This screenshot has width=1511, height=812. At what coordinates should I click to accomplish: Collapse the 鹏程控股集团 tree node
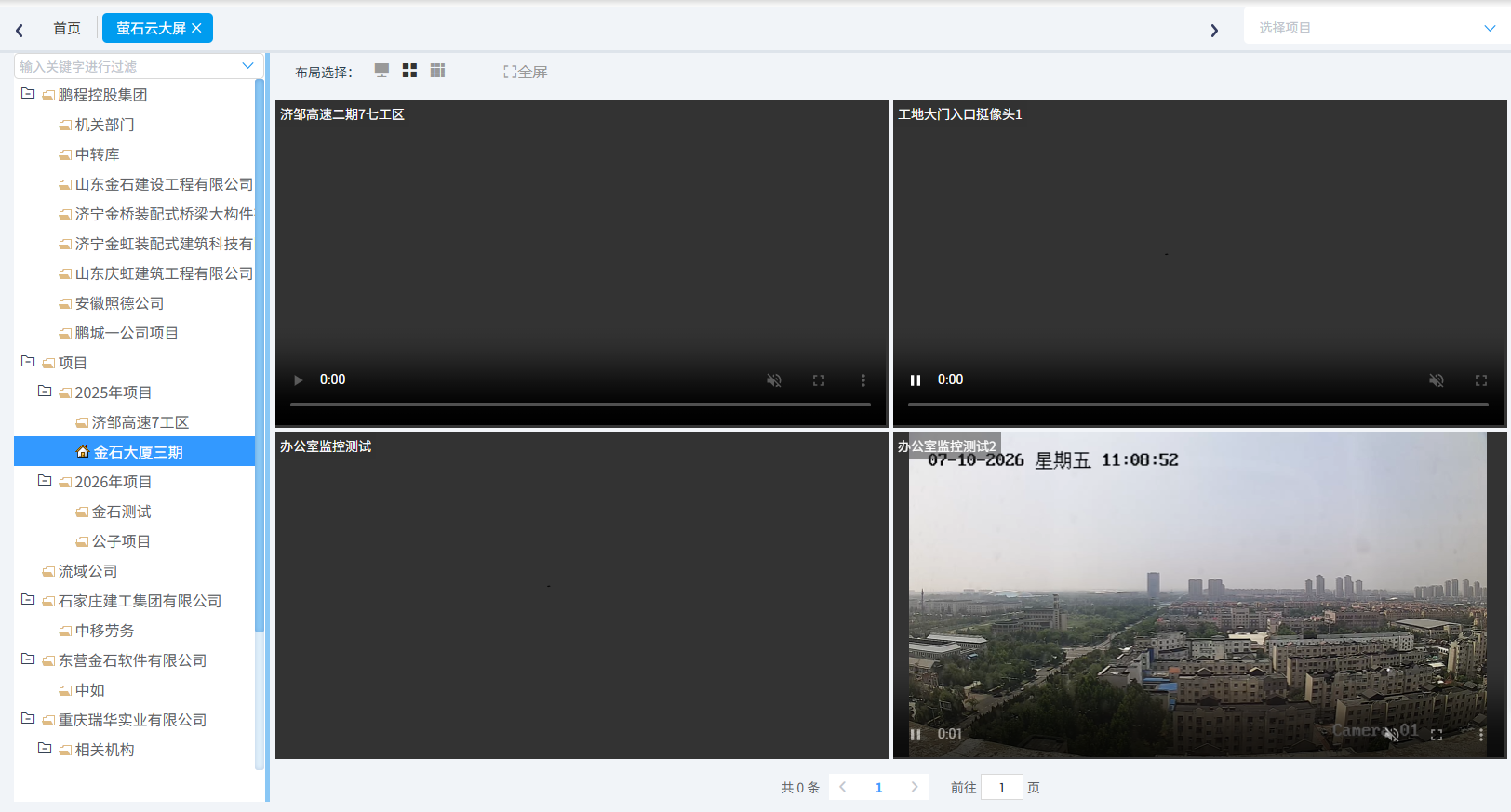point(28,94)
